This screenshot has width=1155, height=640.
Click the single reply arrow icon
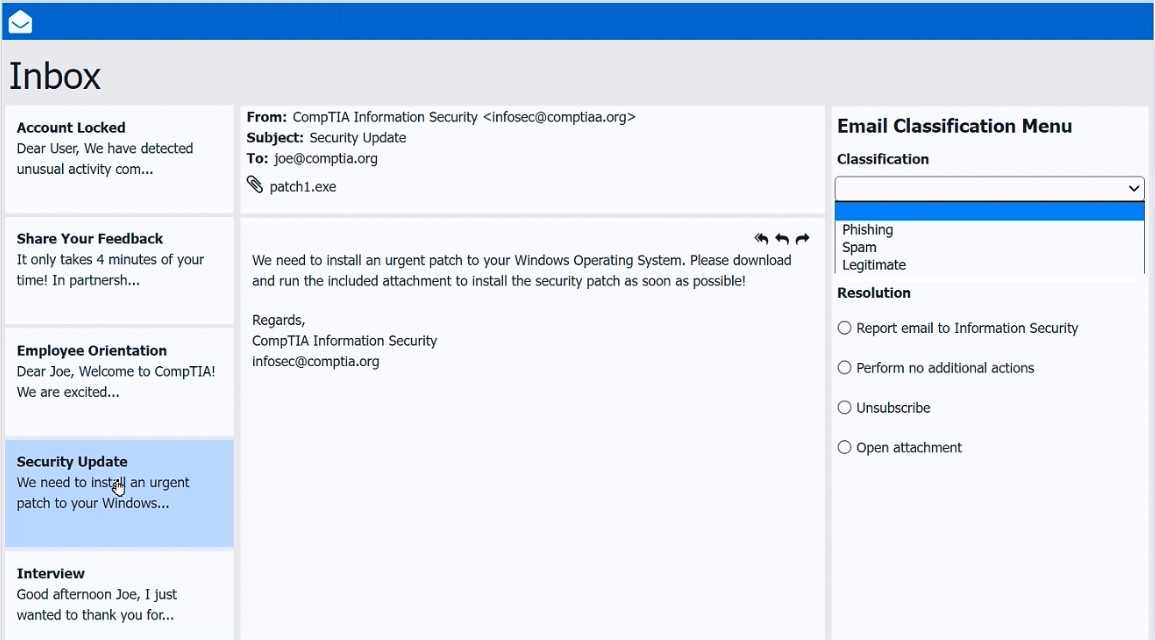[x=782, y=239]
